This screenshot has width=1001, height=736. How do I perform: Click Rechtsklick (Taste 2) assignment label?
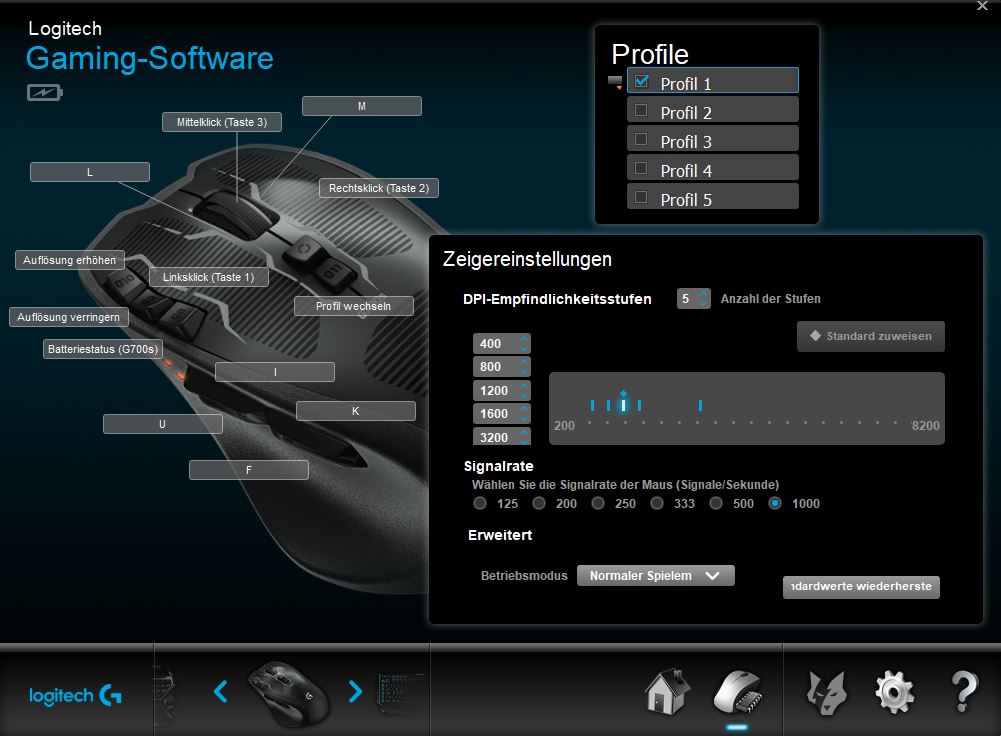click(379, 188)
